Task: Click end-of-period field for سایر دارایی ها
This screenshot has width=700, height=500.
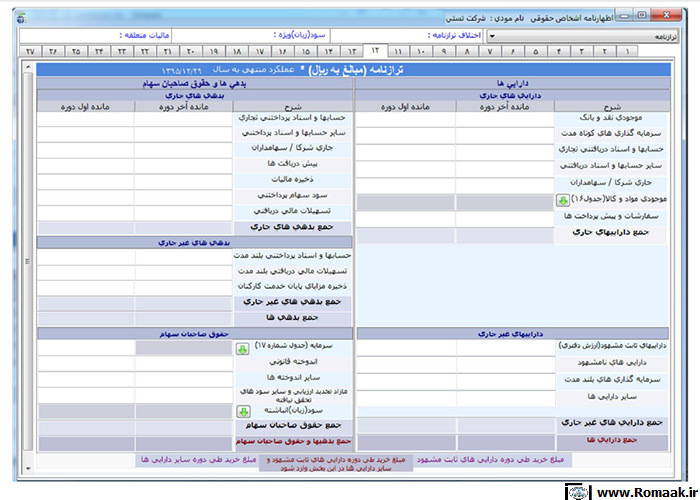Action: 506,399
